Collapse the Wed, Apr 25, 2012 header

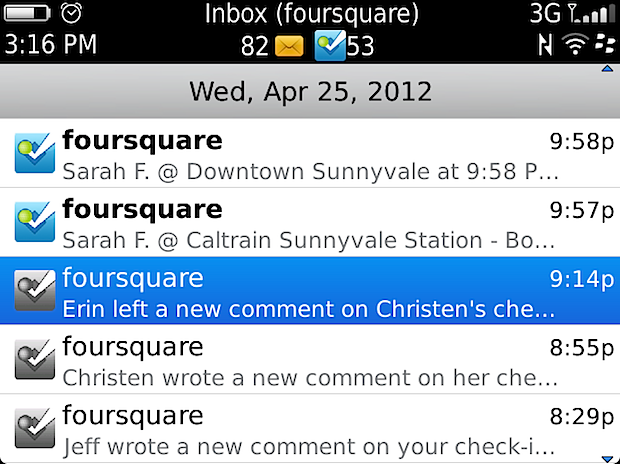(x=310, y=91)
